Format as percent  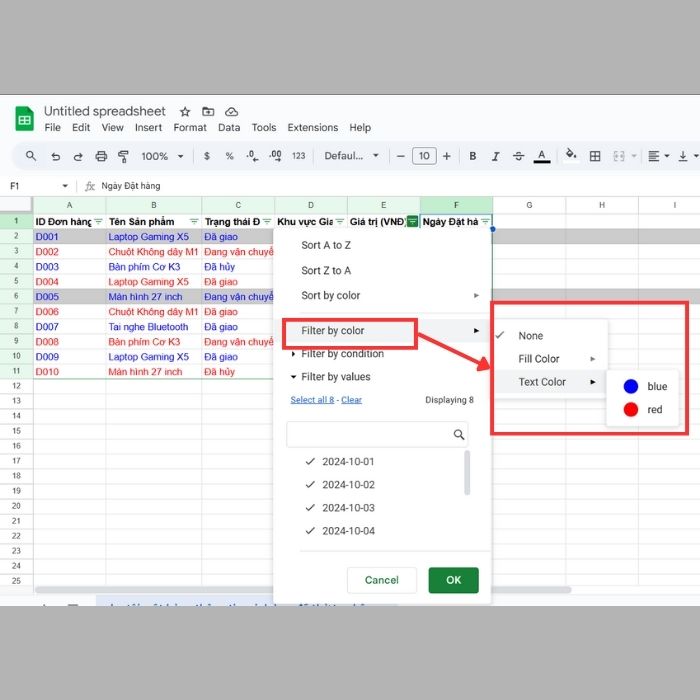[x=229, y=156]
